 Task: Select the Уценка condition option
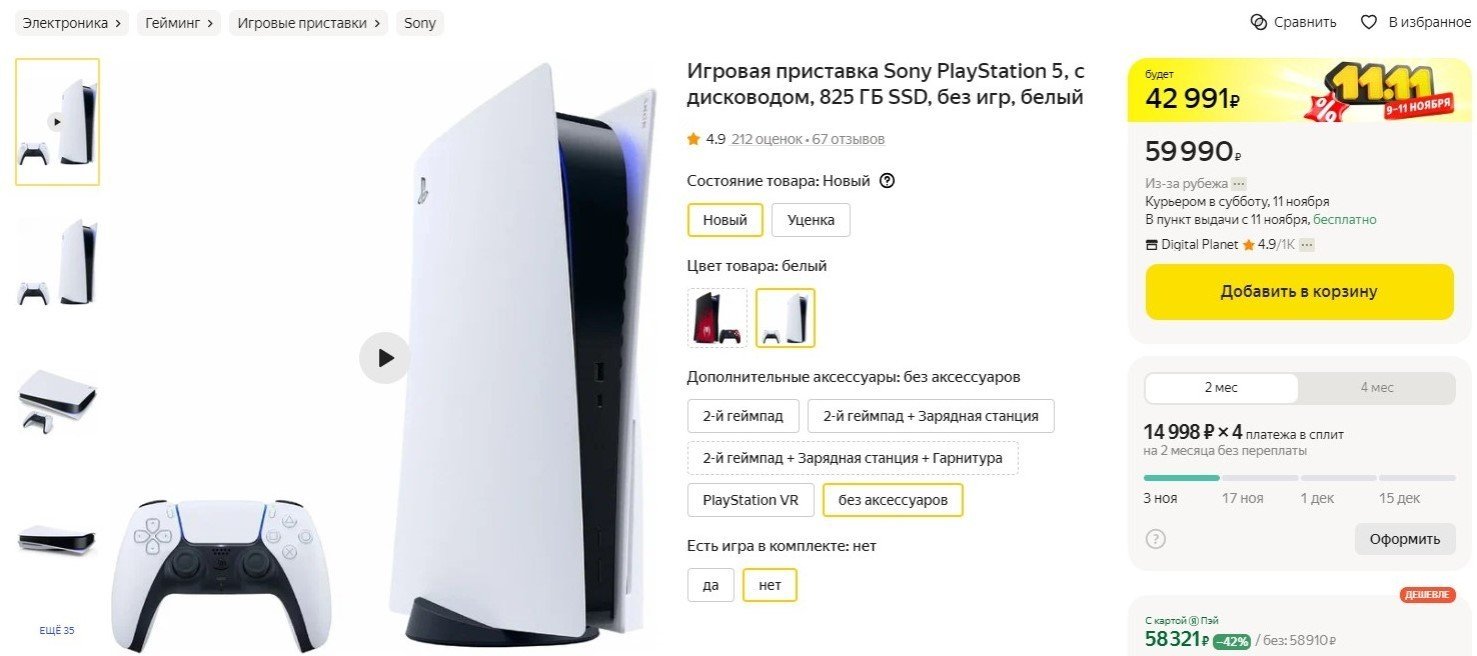(x=811, y=220)
